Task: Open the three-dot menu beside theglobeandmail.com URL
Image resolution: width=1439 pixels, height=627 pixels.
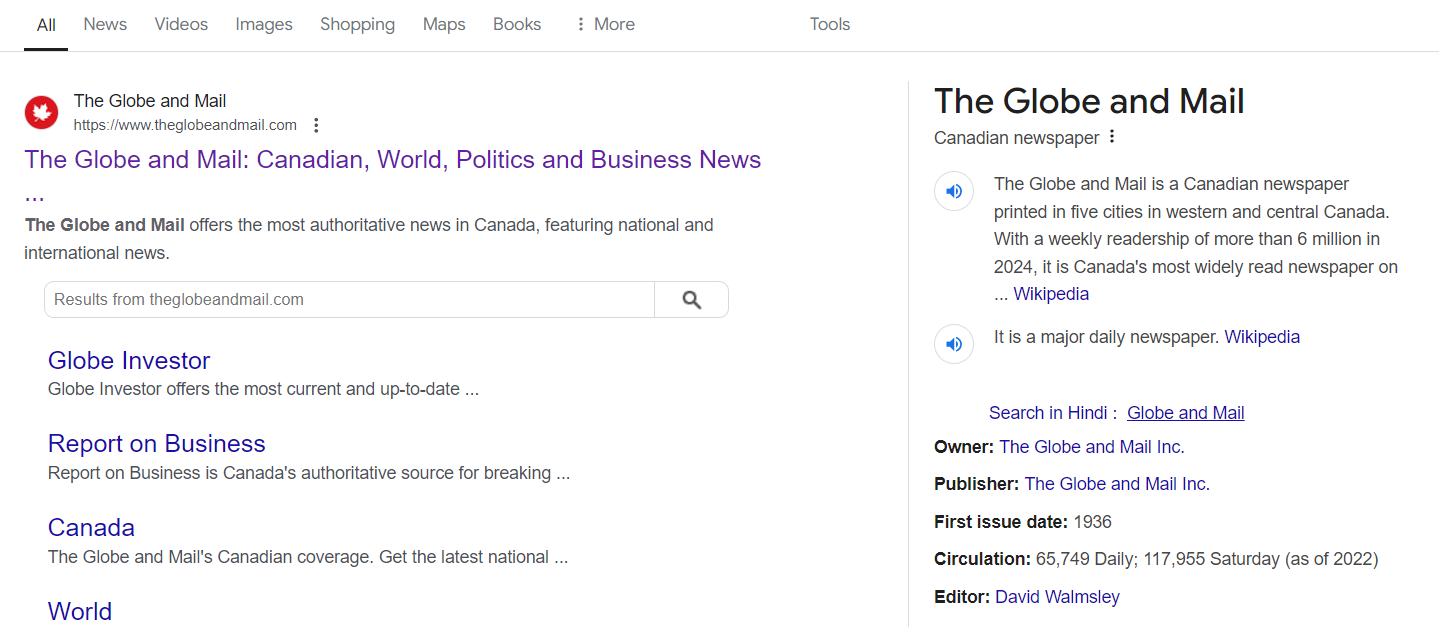Action: pyautogui.click(x=316, y=125)
